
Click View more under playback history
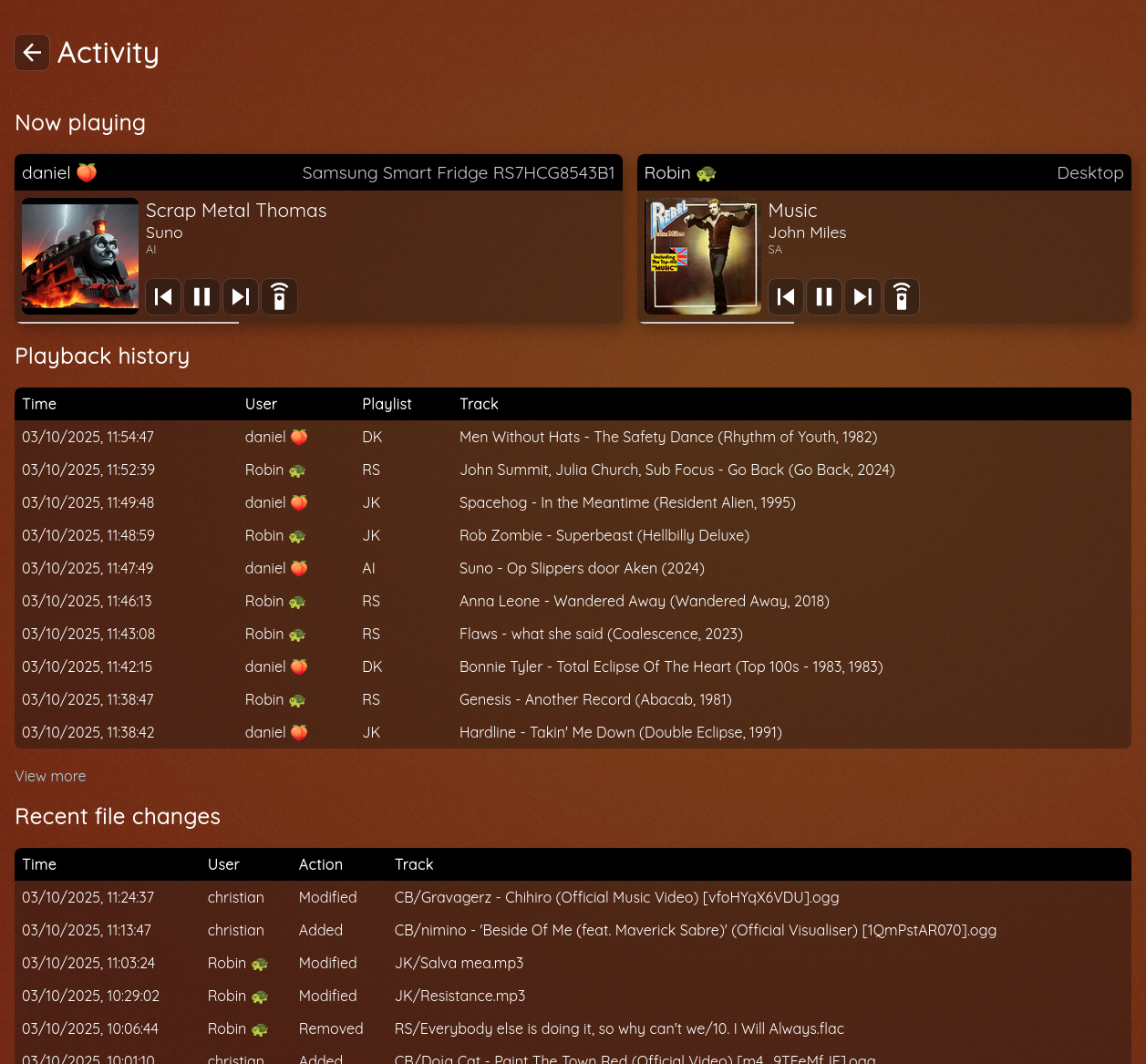point(50,776)
